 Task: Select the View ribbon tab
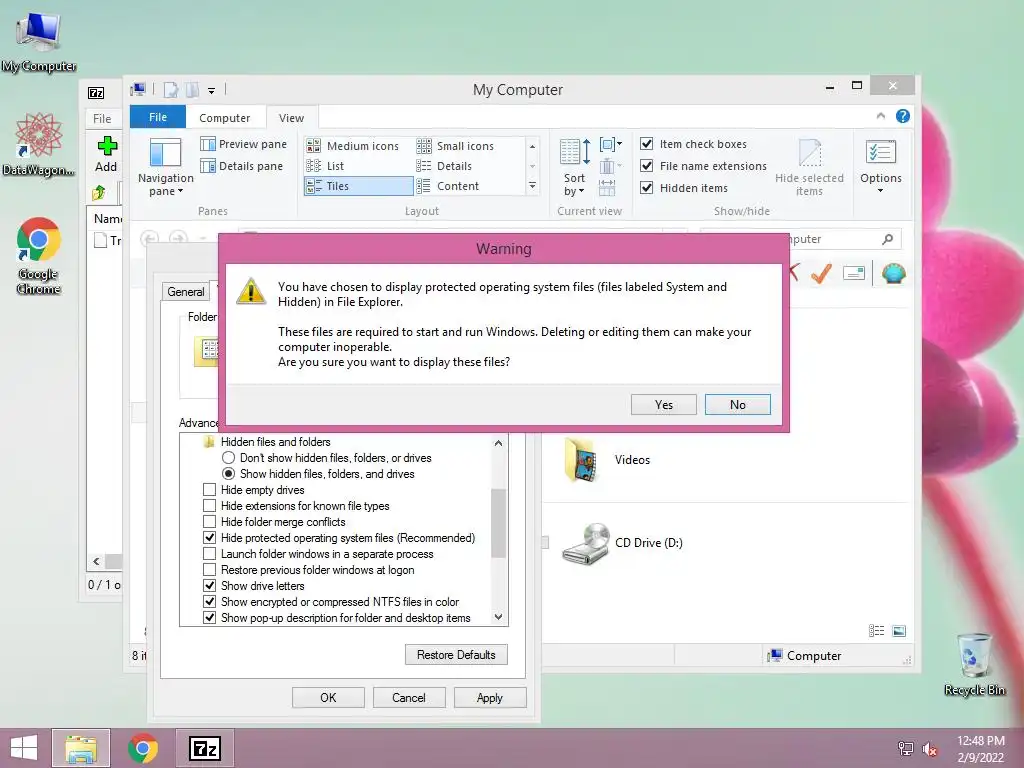coord(291,118)
